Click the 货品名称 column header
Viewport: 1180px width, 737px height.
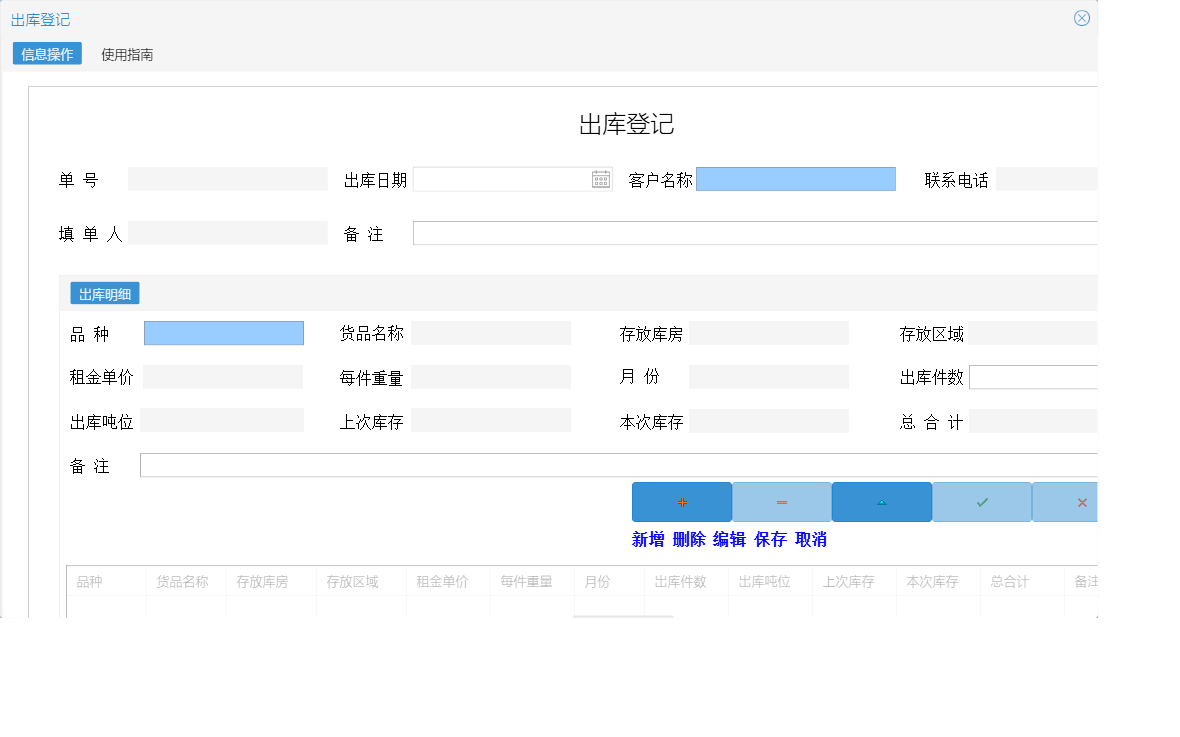pos(184,581)
